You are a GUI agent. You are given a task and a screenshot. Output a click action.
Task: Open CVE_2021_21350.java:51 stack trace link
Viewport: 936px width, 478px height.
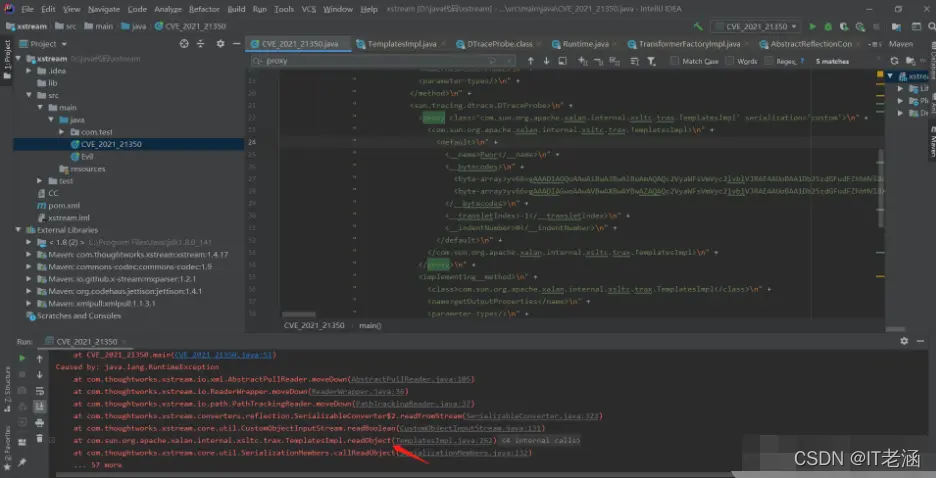[x=223, y=354]
